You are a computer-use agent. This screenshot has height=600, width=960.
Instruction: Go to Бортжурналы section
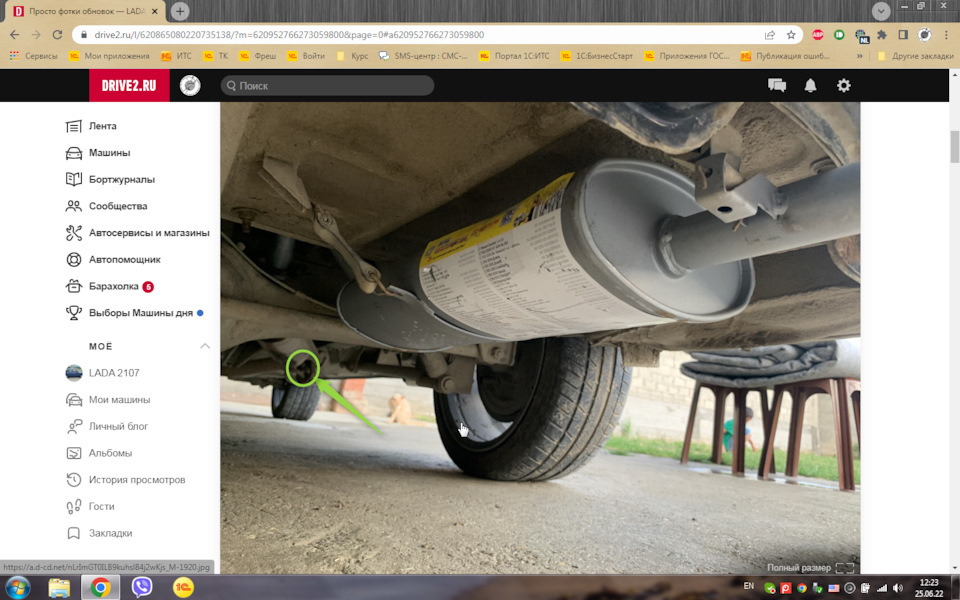(121, 179)
